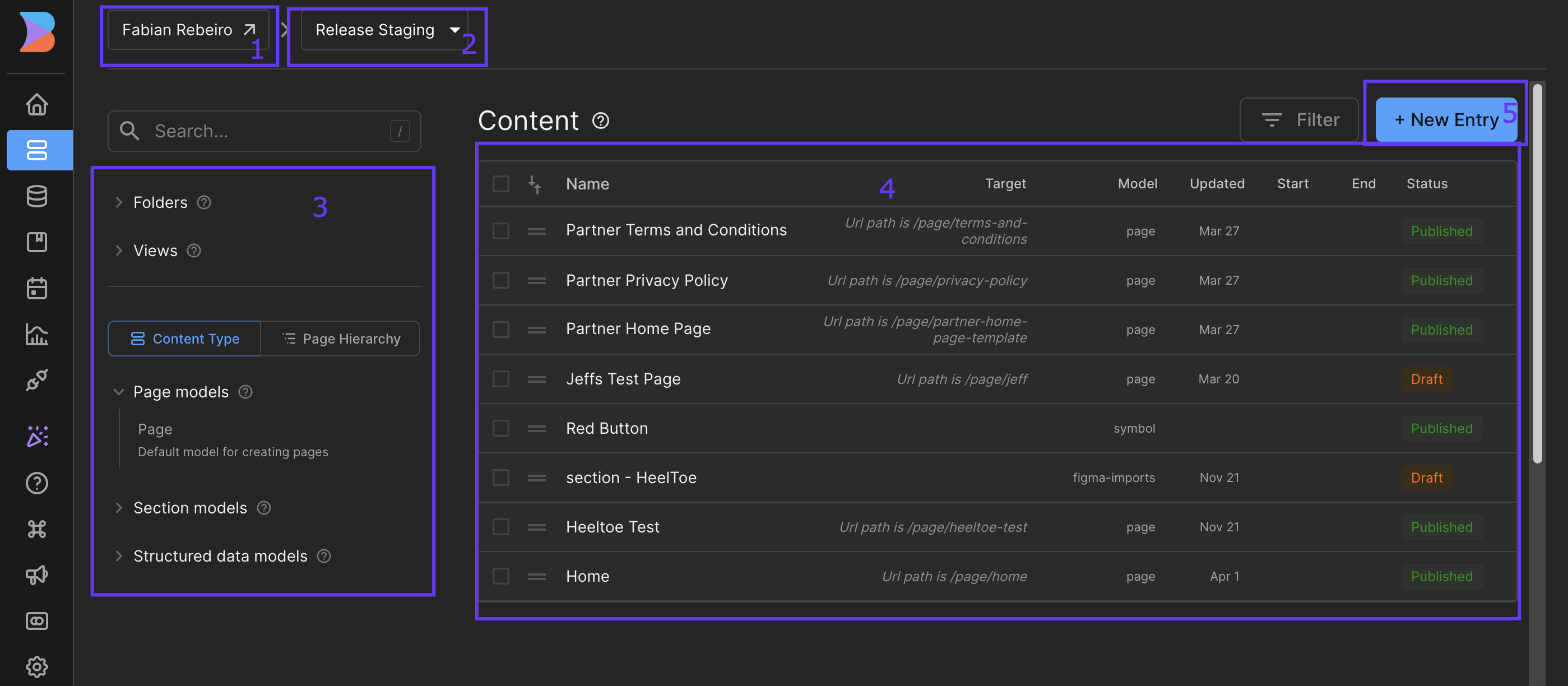Expand the Folders section
Screen dimensions: 1568x686
click(x=119, y=202)
